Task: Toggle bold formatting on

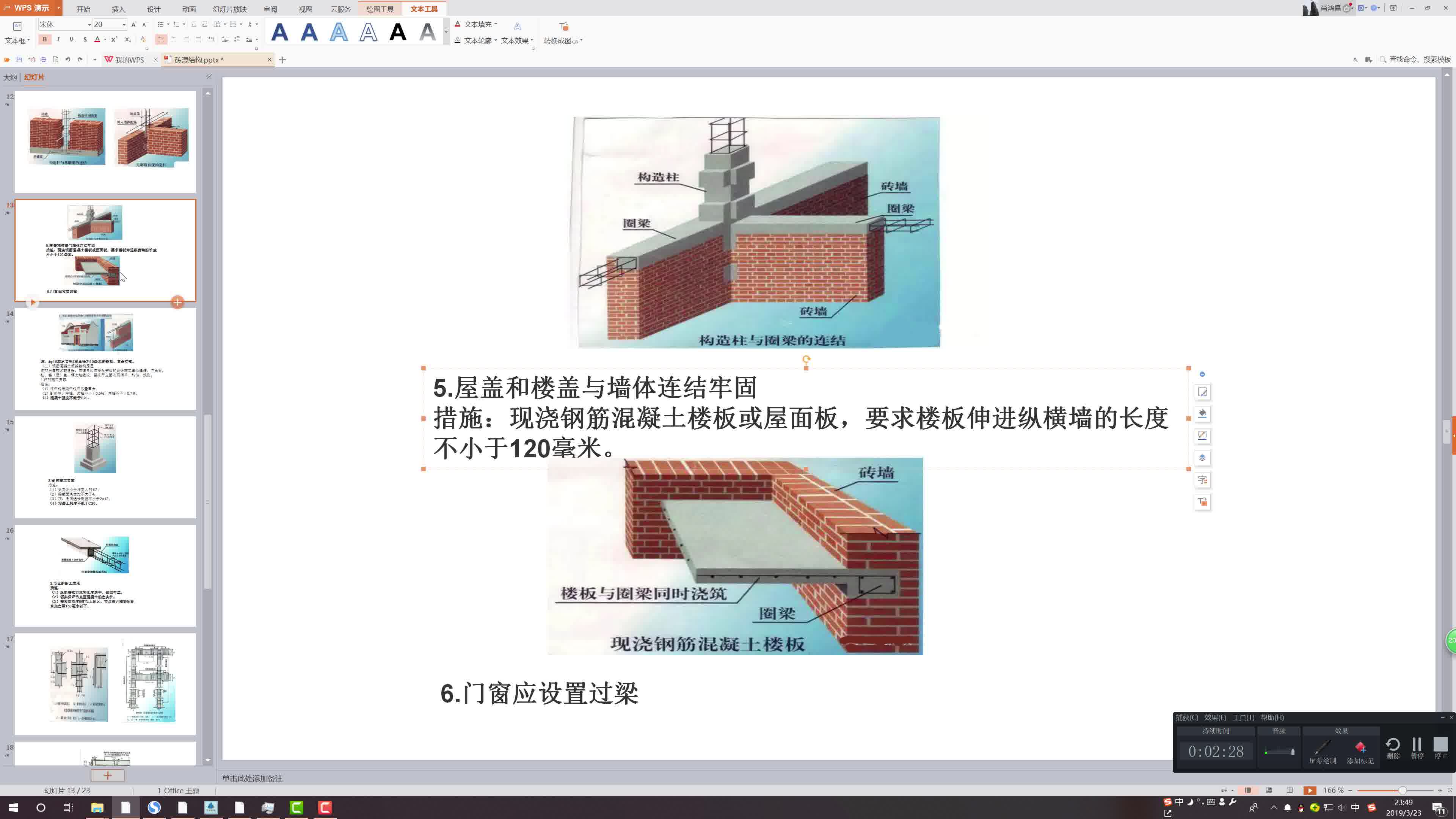Action: click(x=45, y=39)
